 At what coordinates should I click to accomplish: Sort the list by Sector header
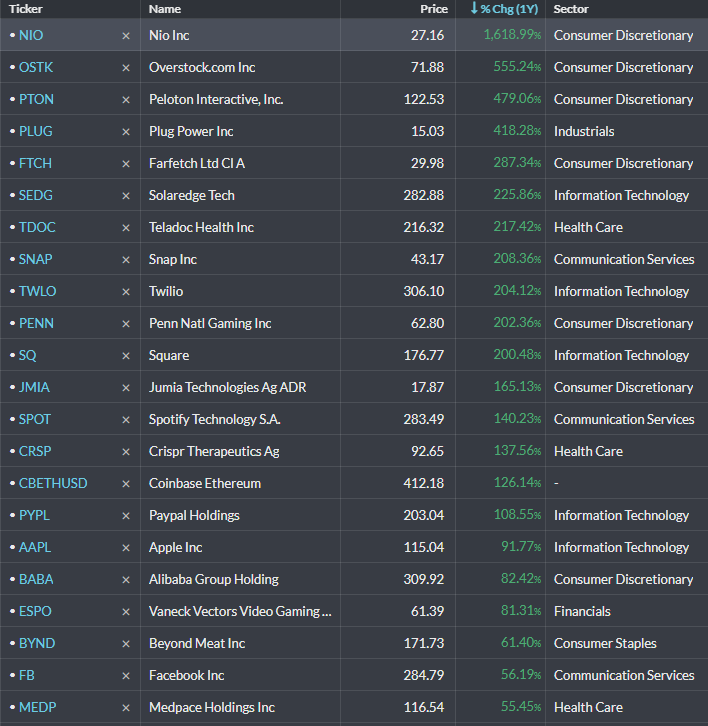coord(571,9)
